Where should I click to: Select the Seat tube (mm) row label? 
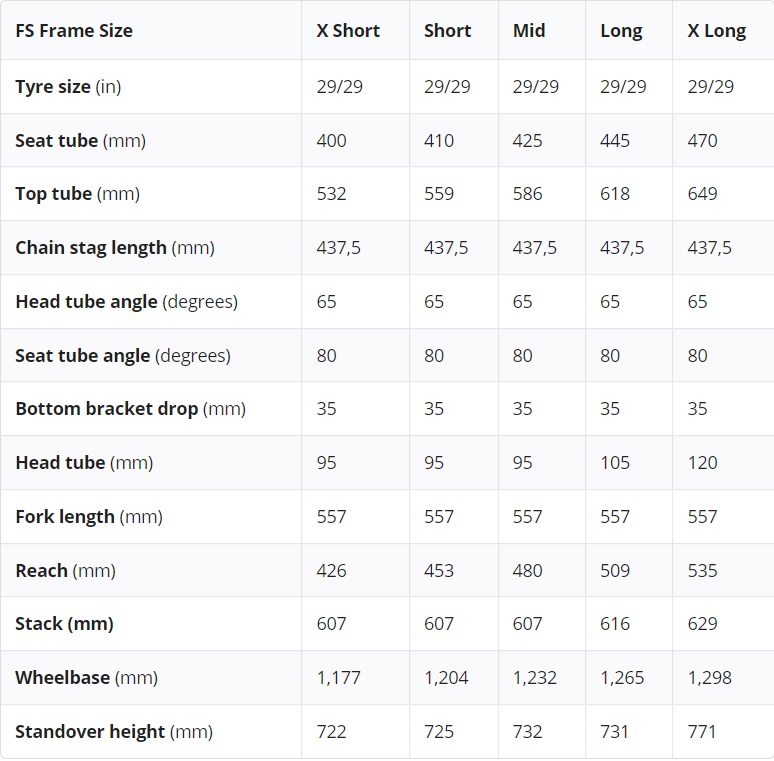80,141
